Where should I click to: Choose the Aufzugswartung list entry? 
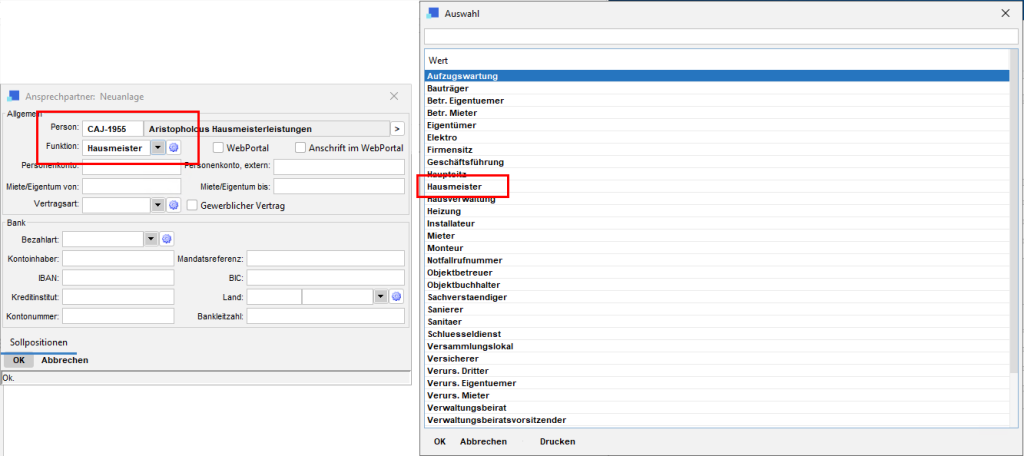click(x=462, y=76)
